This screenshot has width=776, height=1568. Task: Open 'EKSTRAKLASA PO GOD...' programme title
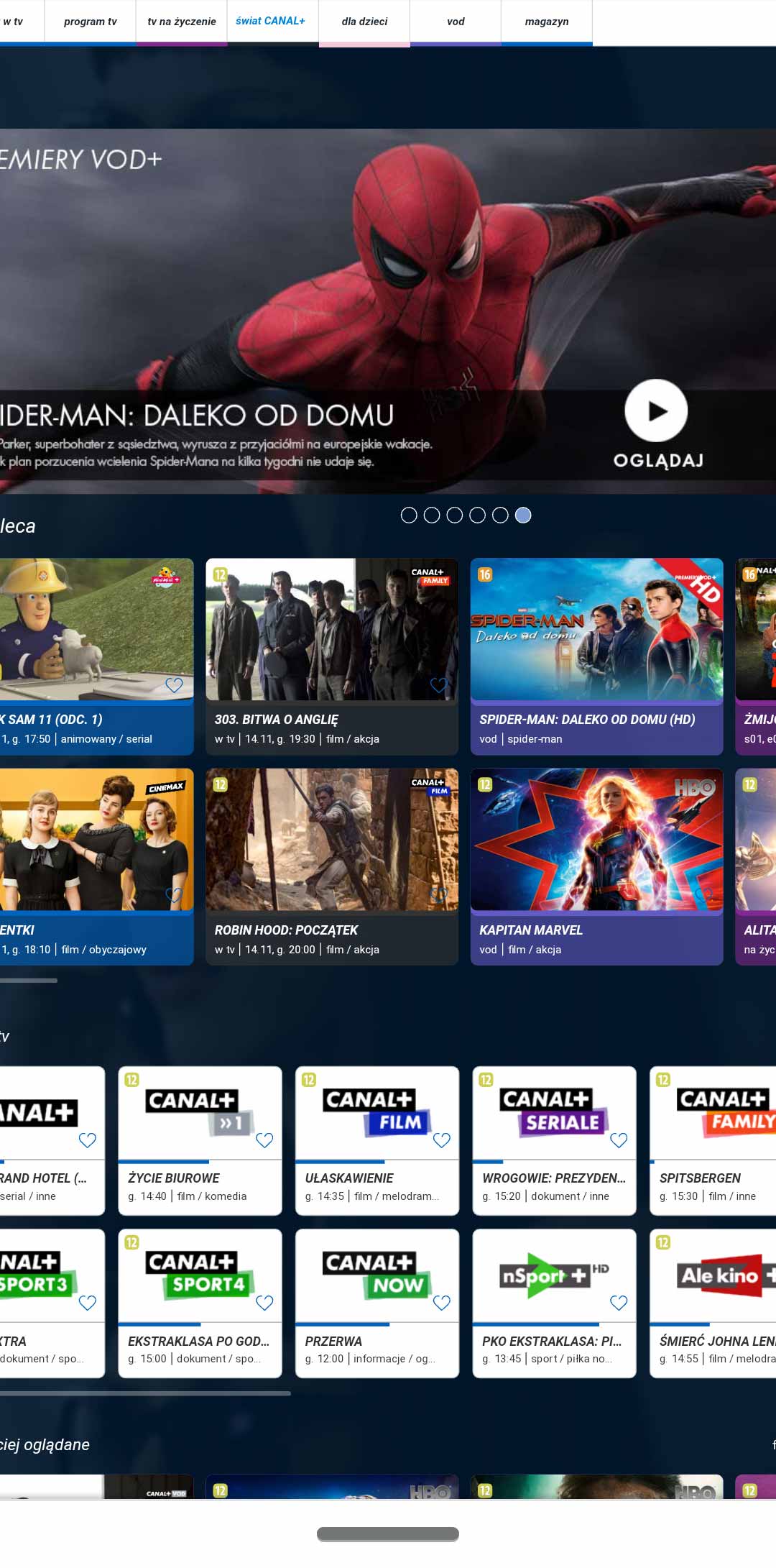(199, 1341)
